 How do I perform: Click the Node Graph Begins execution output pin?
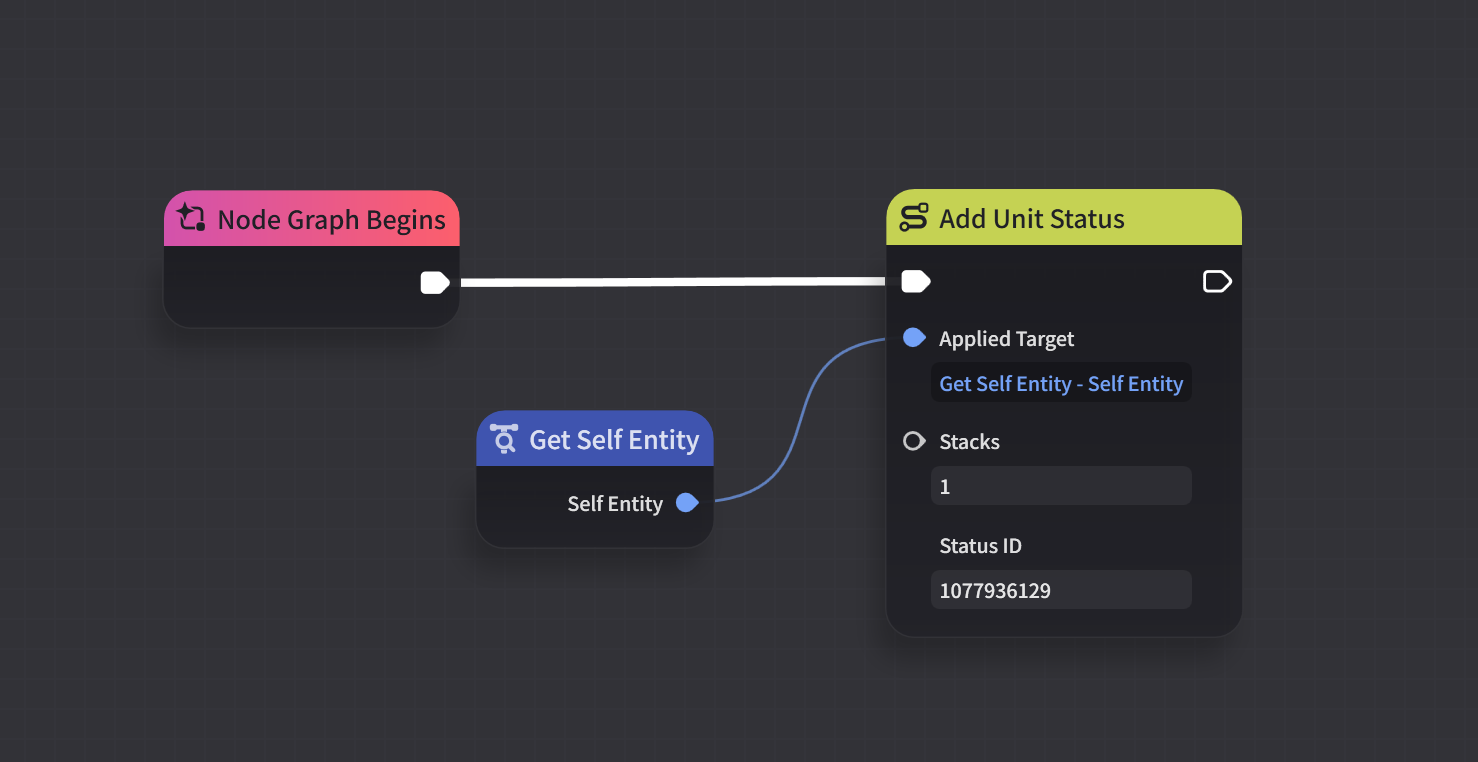pos(435,283)
